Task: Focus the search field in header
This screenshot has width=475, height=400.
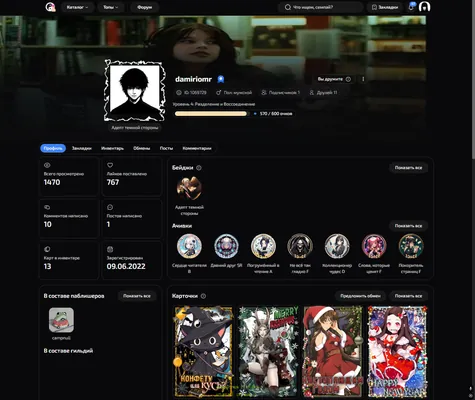Action: [x=321, y=7]
